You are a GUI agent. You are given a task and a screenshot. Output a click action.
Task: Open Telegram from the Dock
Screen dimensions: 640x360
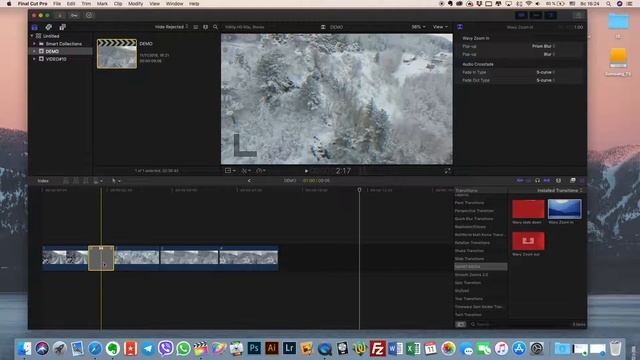(x=148, y=348)
